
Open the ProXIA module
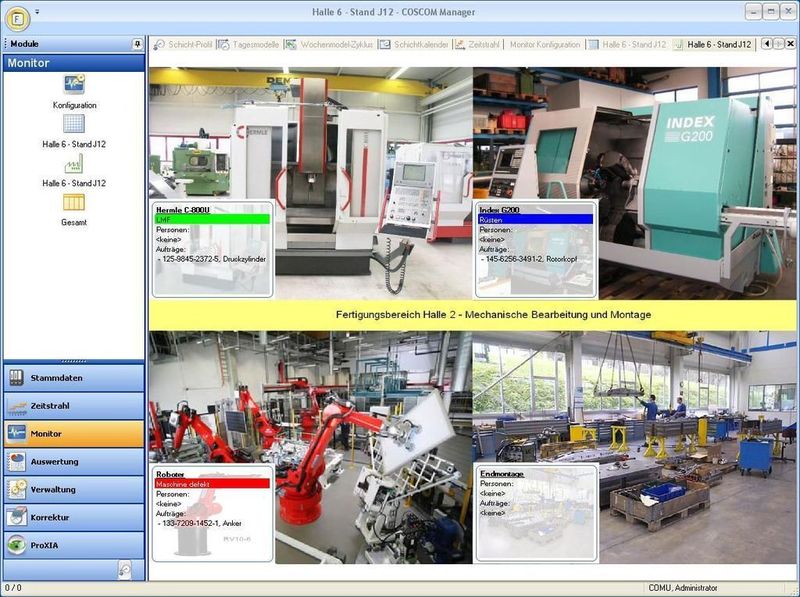pos(74,545)
